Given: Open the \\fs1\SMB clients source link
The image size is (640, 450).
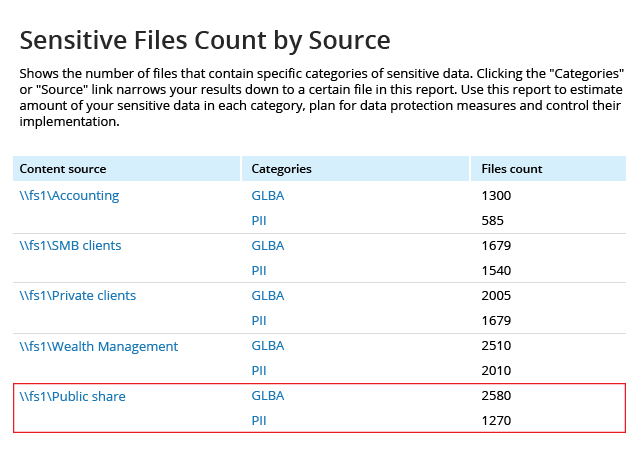Looking at the screenshot, I should pos(70,246).
